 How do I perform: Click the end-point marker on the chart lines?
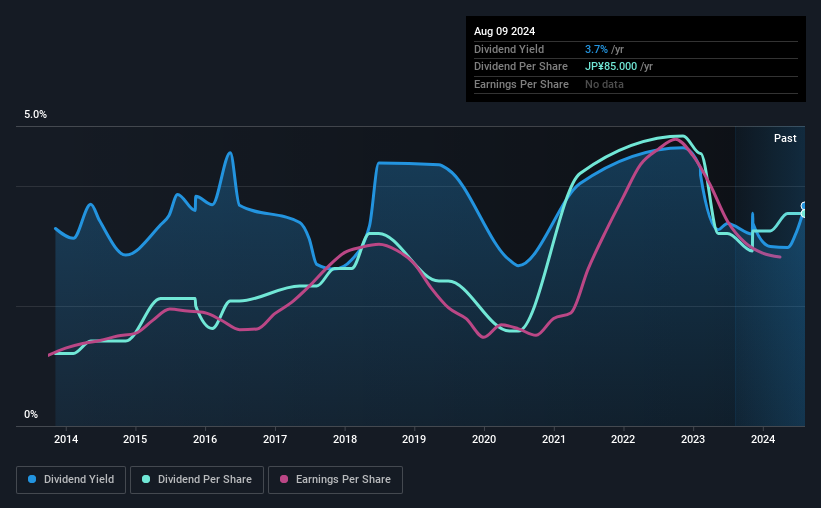pos(804,209)
